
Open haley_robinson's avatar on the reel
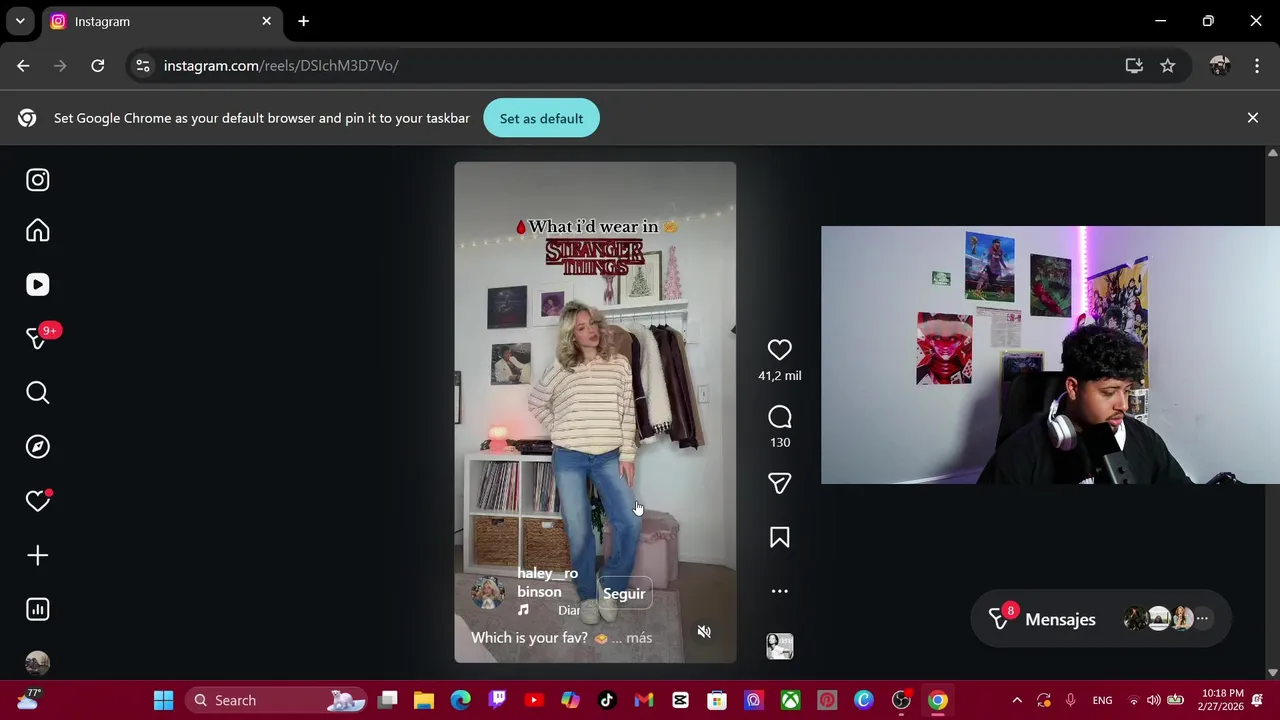tap(488, 592)
